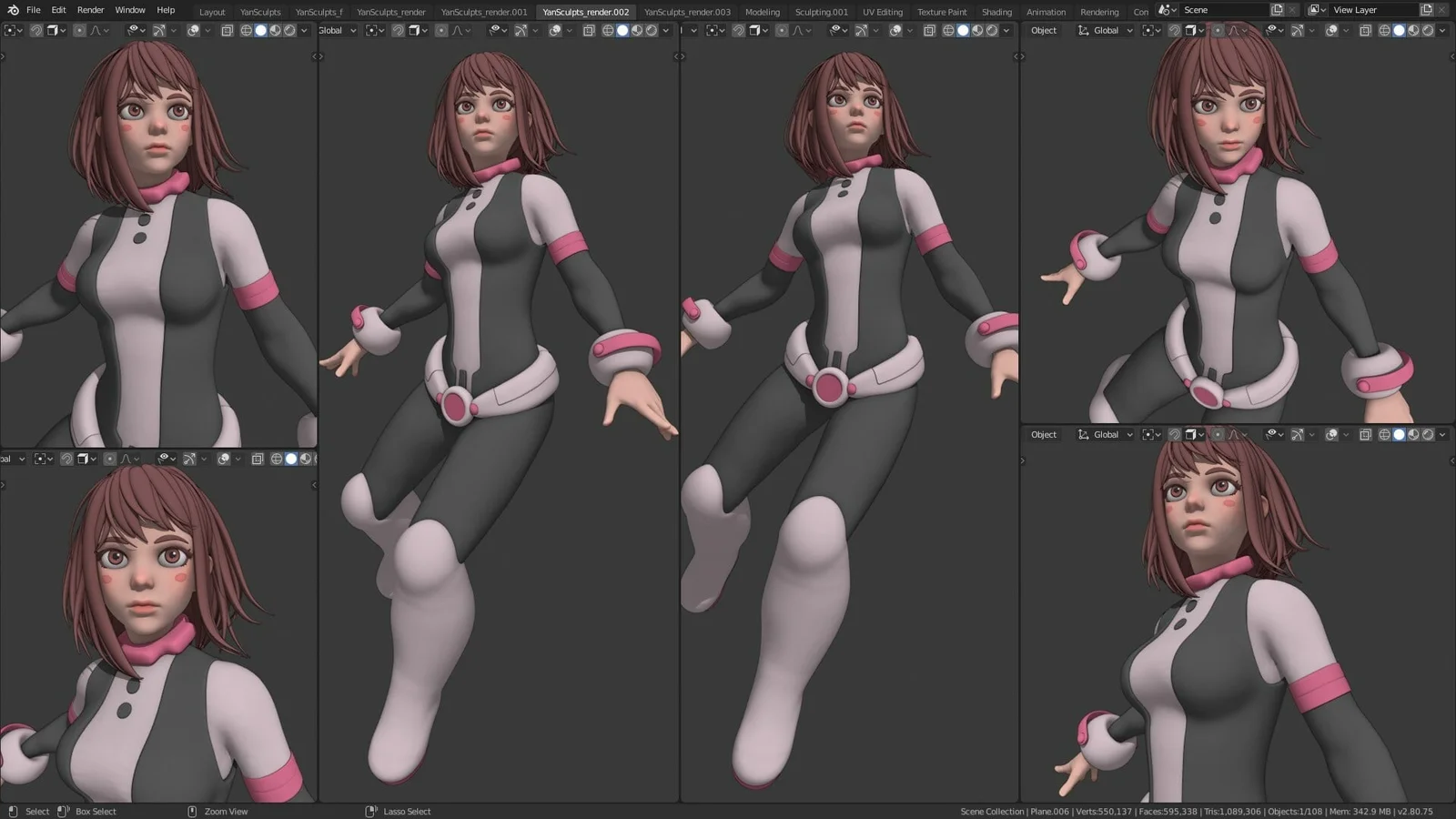Select Wireframe viewport shading mode
This screenshot has width=1456, height=819.
(1384, 30)
